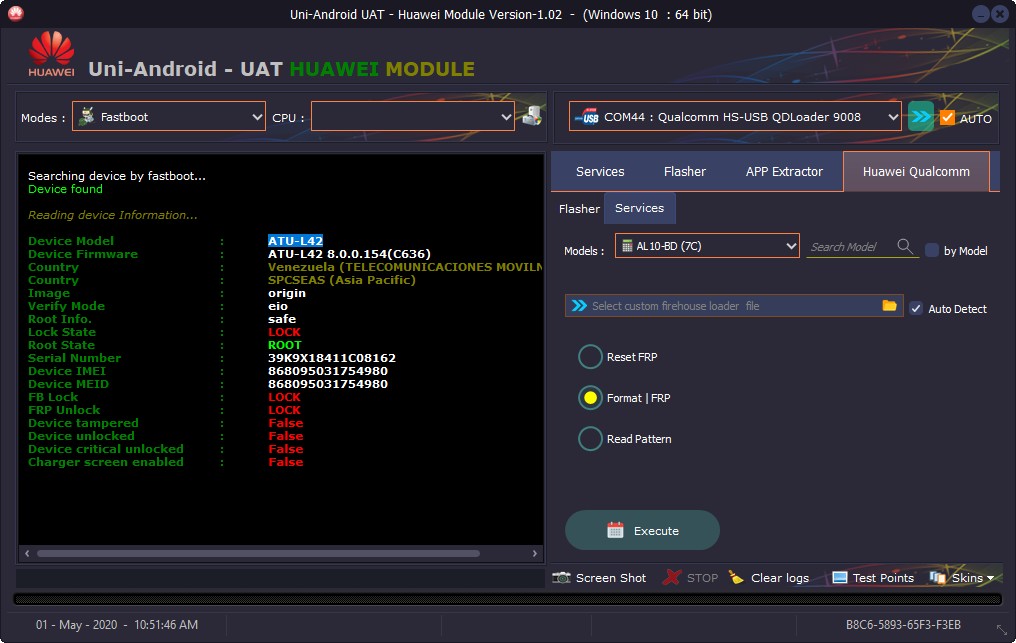Click the hardware ID B8C6-5893-65F3-F3EB
1016x643 pixels.
pos(903,625)
